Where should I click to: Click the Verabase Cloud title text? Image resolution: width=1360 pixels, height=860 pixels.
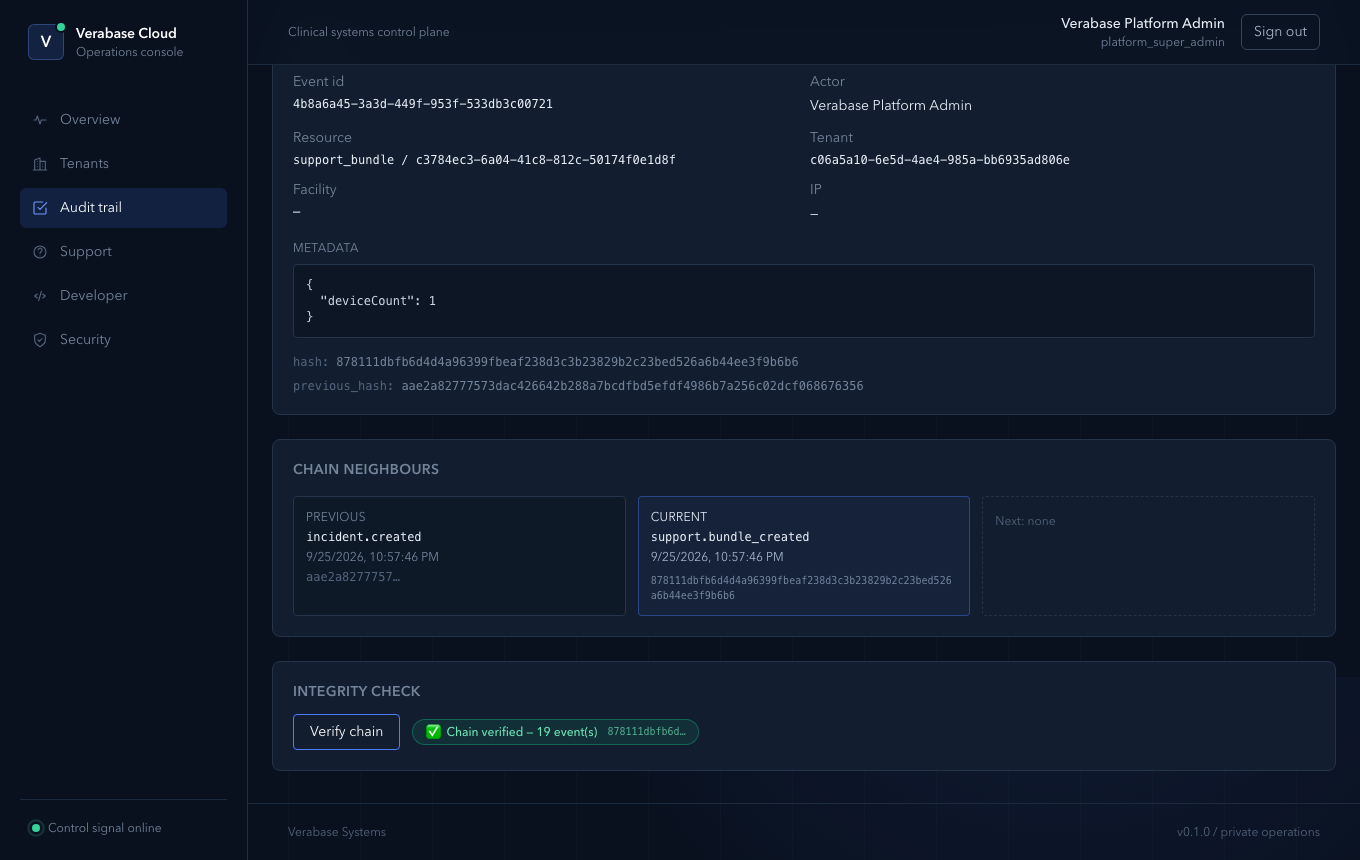[x=126, y=33]
